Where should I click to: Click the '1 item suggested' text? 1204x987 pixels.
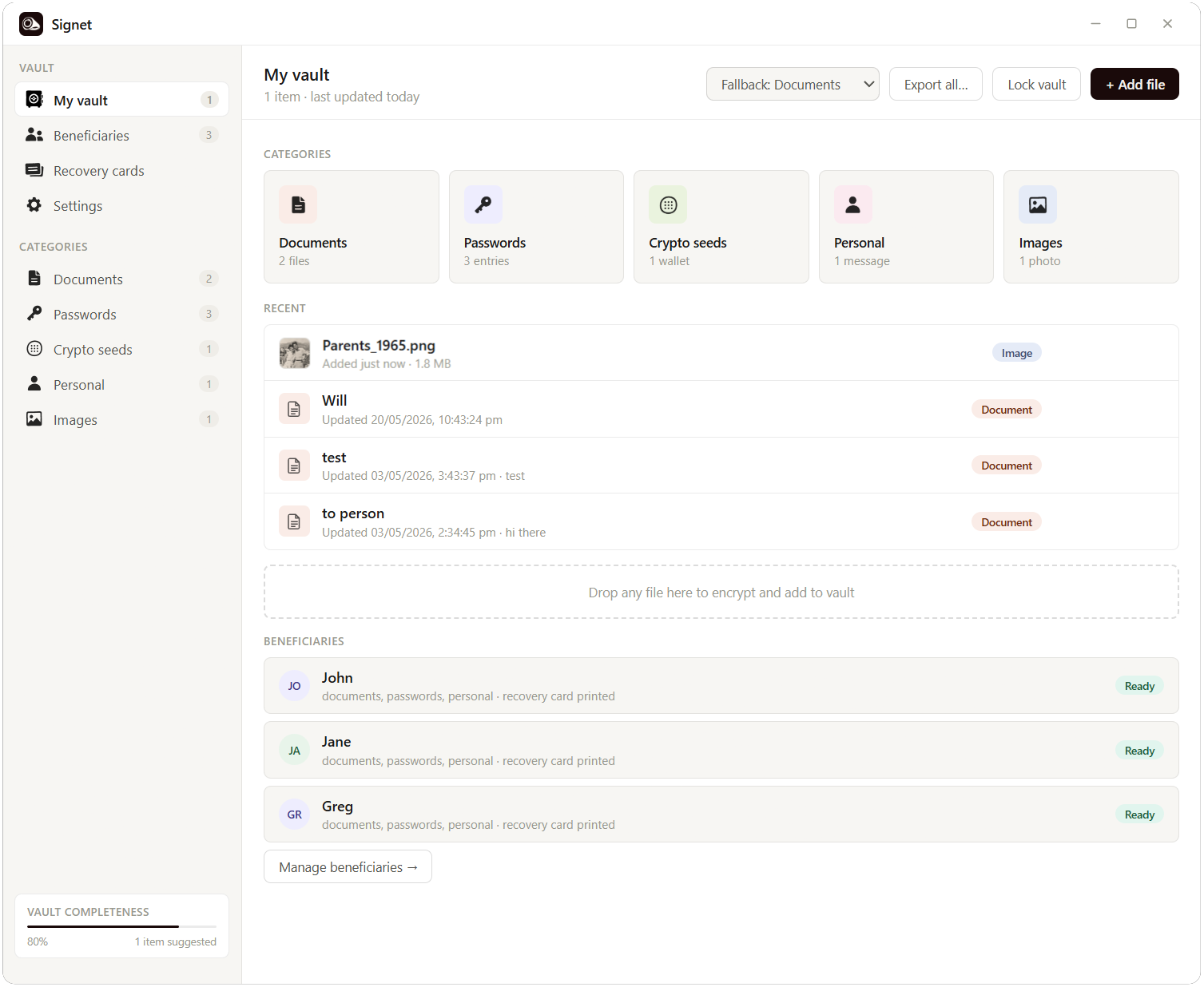coord(176,941)
